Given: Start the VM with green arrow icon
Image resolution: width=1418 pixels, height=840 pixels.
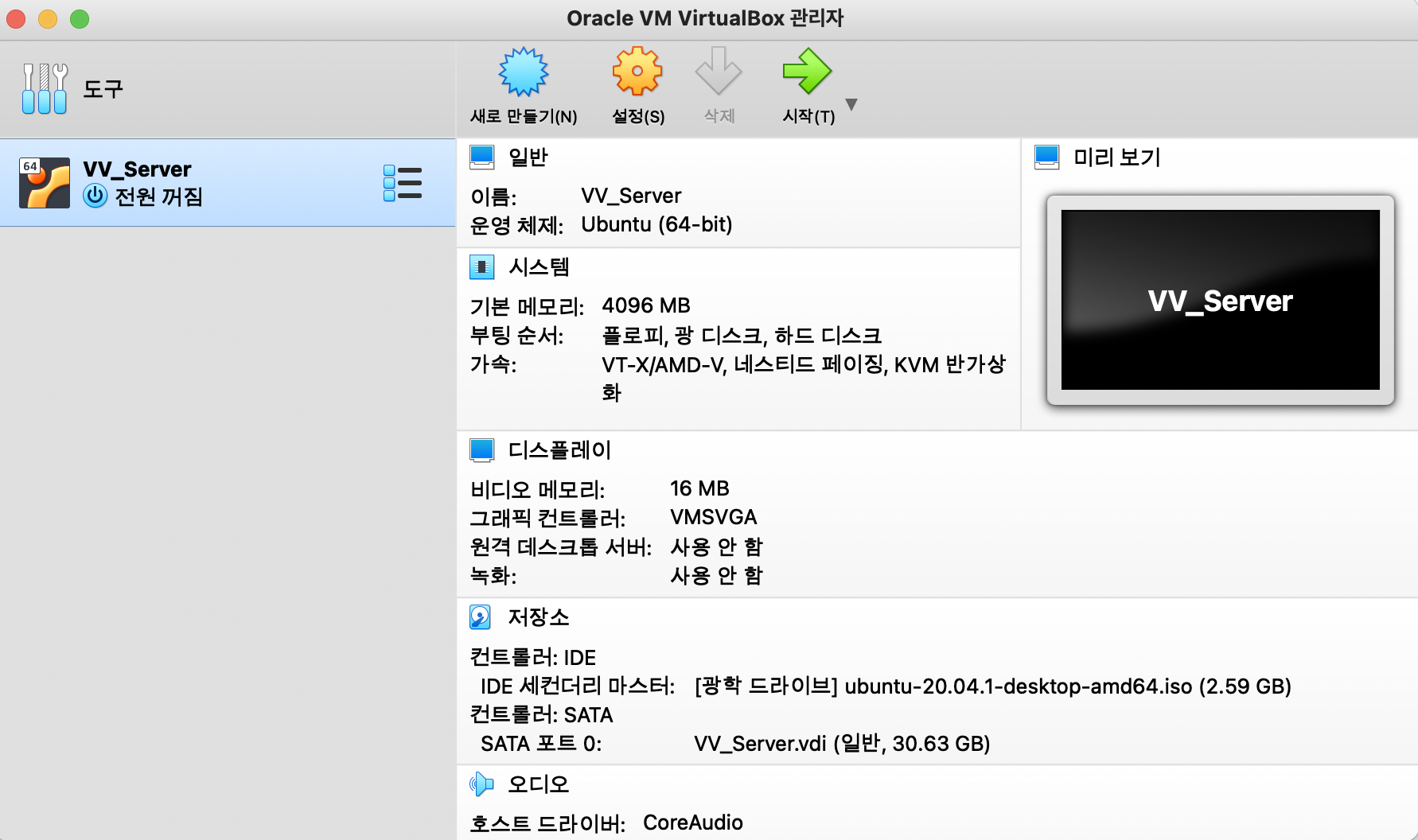Looking at the screenshot, I should [807, 72].
